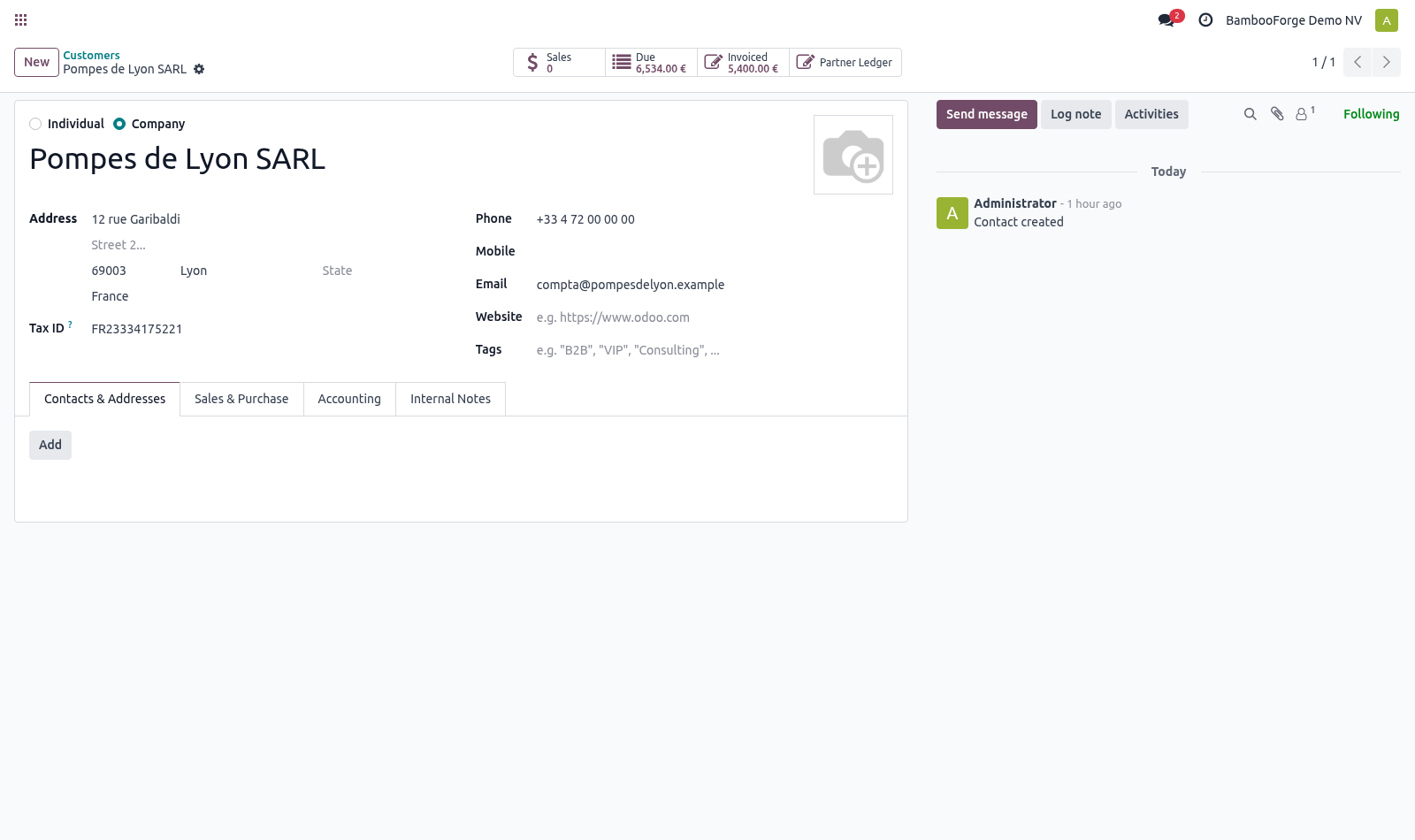Open the Administrator user avatar menu

point(1387,20)
